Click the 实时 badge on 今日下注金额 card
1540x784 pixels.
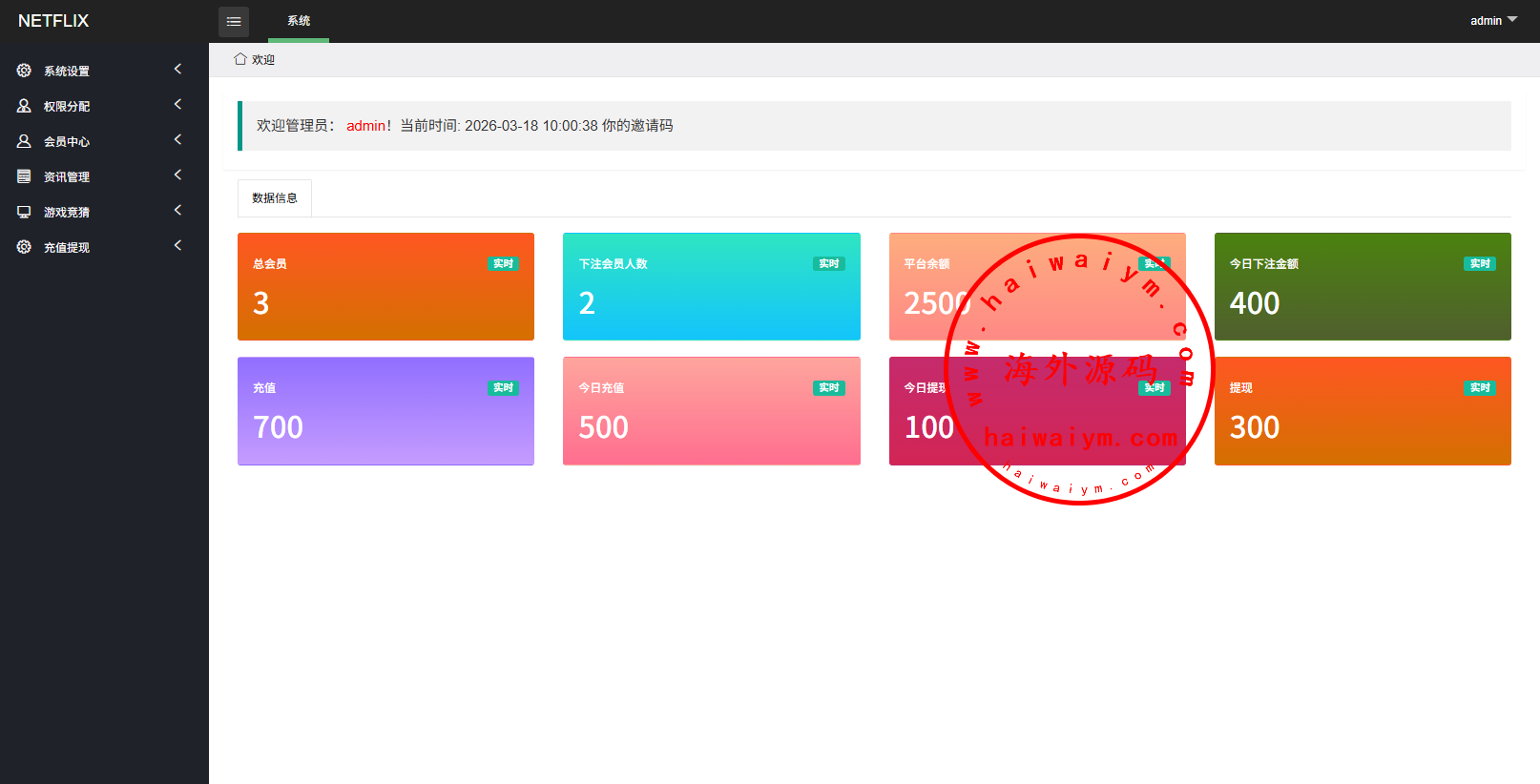(1479, 264)
